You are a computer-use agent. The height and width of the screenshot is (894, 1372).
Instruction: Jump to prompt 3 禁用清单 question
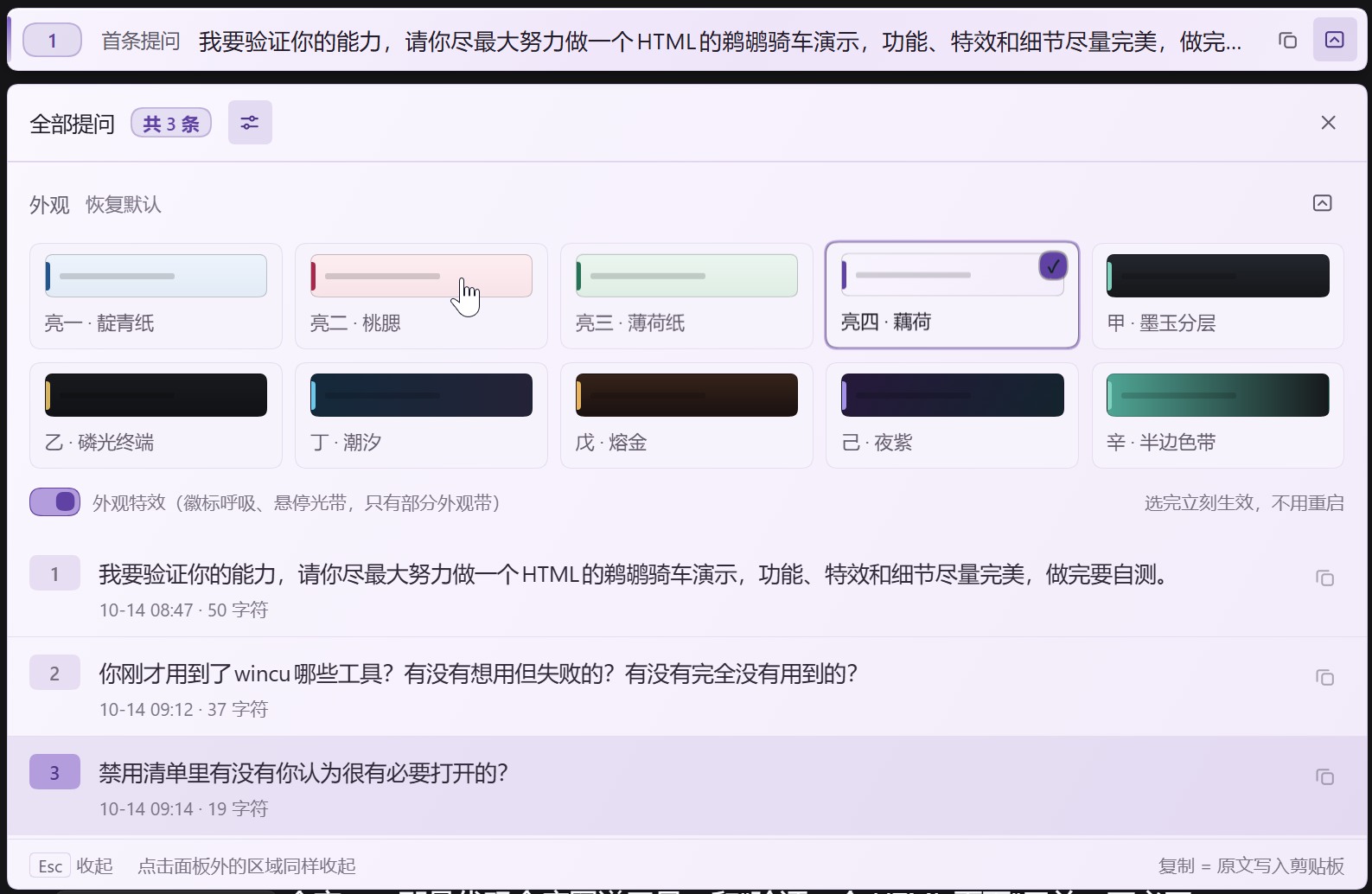686,786
